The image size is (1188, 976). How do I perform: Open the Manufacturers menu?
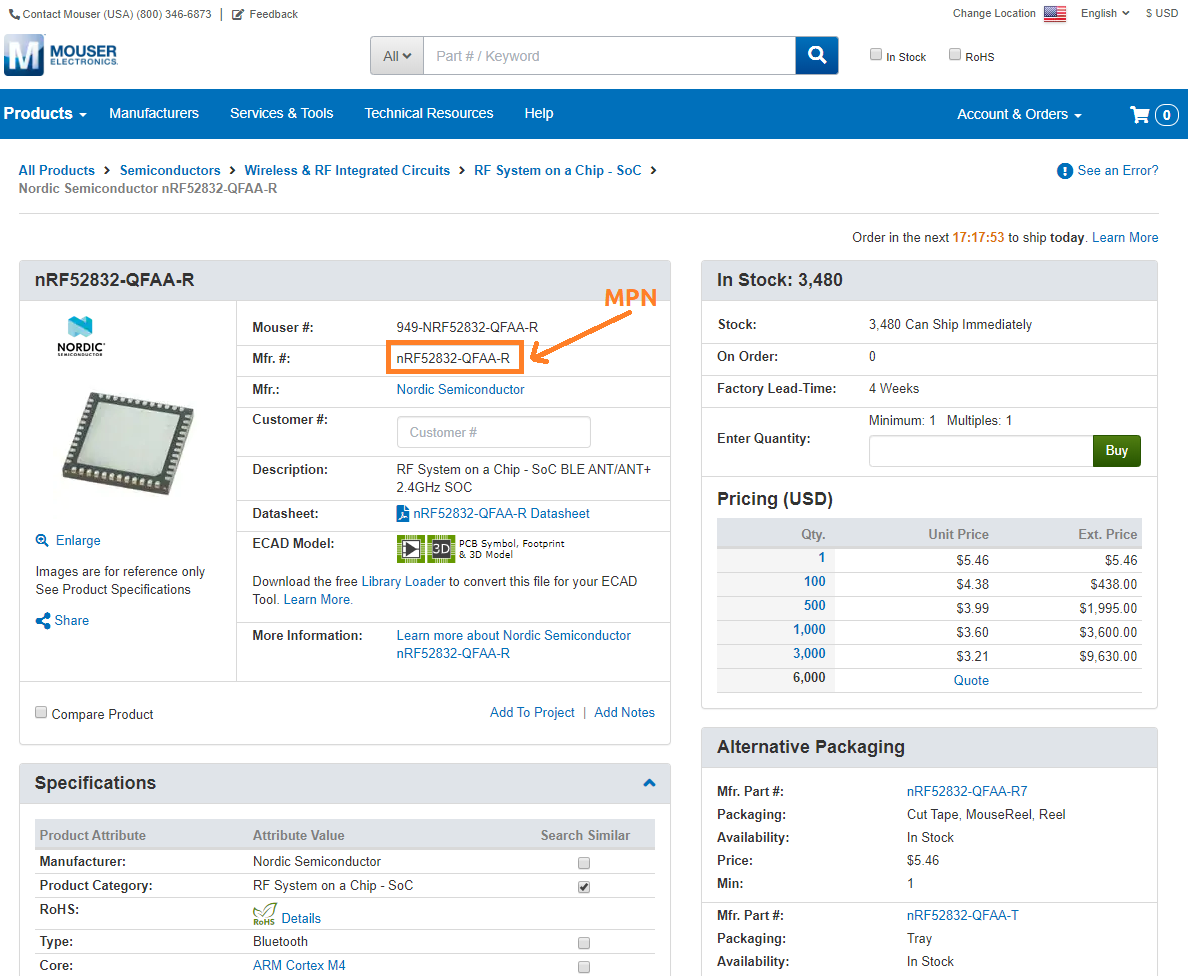pyautogui.click(x=154, y=114)
